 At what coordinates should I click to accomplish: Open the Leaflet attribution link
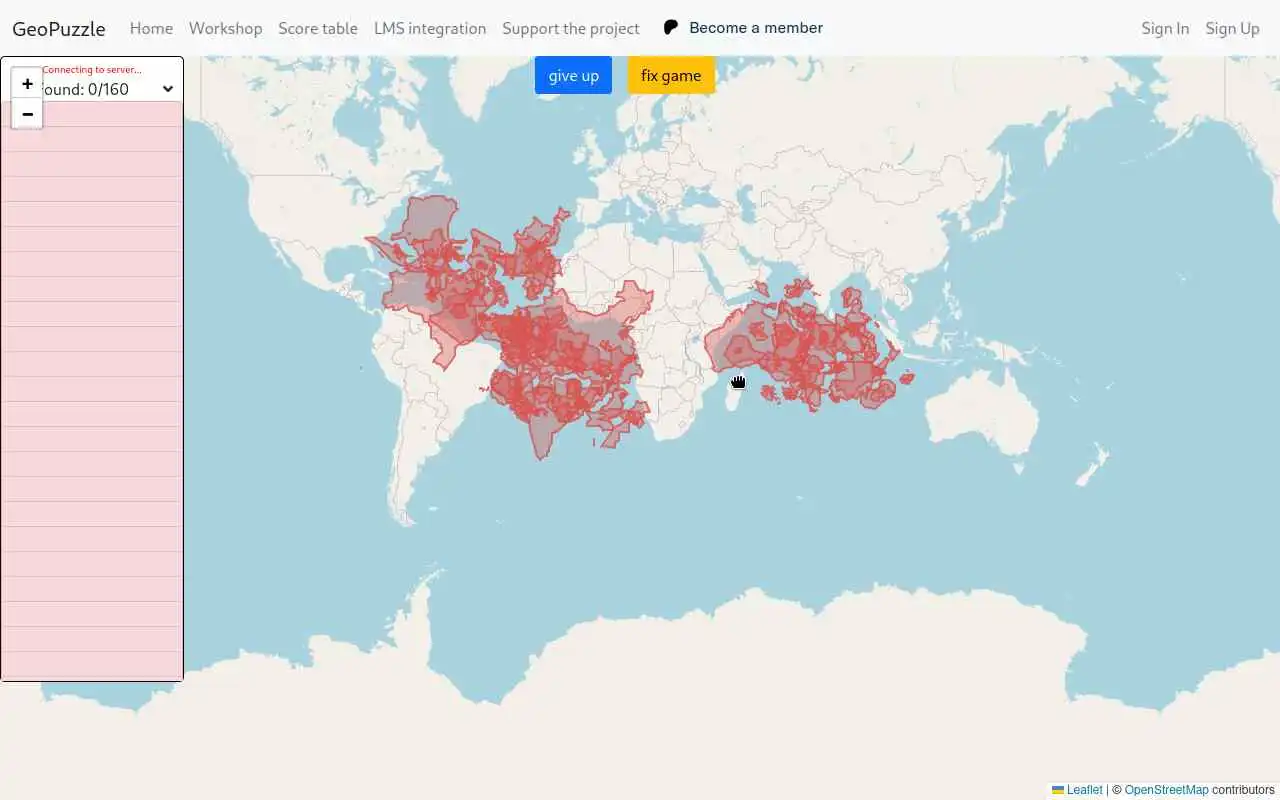pyautogui.click(x=1077, y=790)
